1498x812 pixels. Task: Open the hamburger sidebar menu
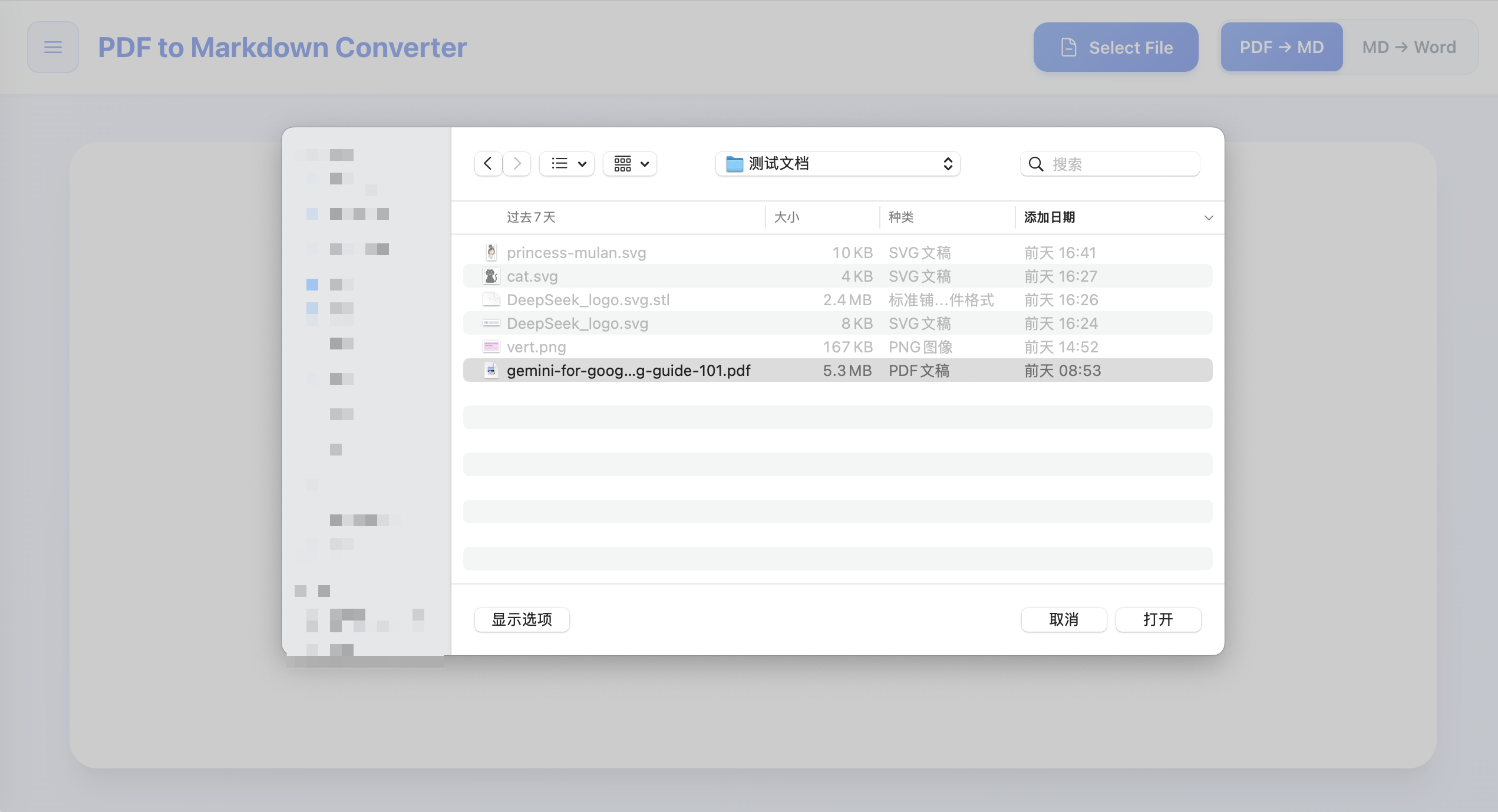(x=53, y=47)
